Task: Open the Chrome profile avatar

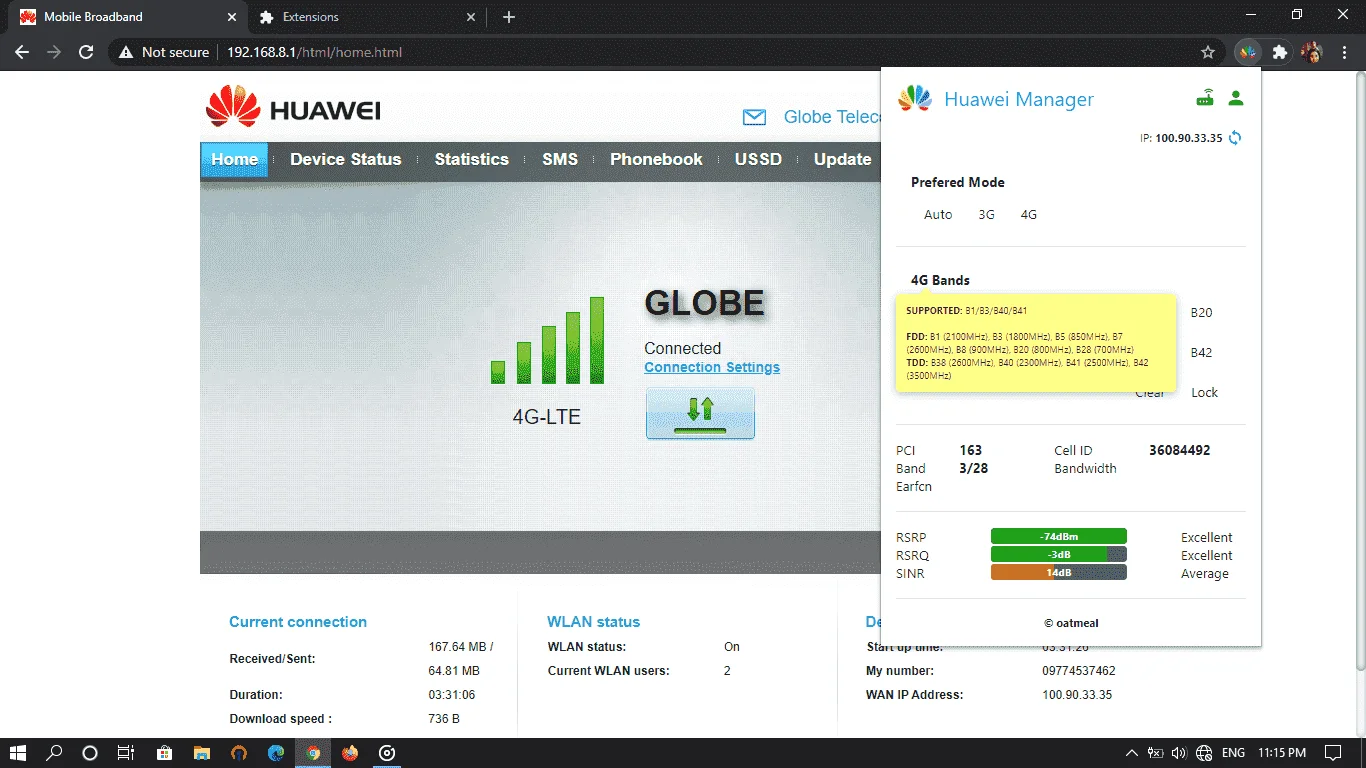Action: [1311, 52]
